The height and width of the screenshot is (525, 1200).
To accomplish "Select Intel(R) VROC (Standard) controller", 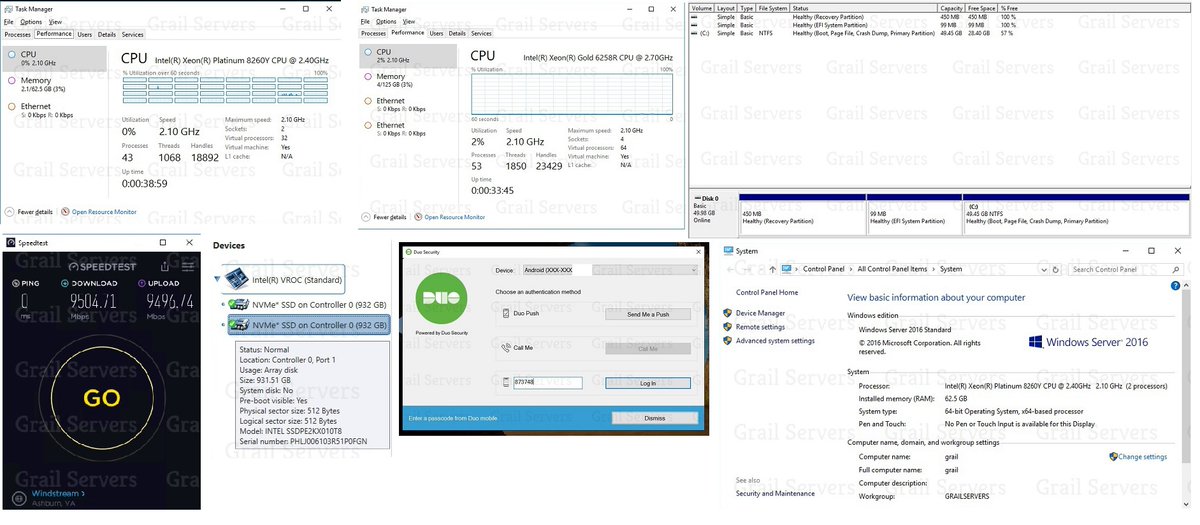I will 285,279.
